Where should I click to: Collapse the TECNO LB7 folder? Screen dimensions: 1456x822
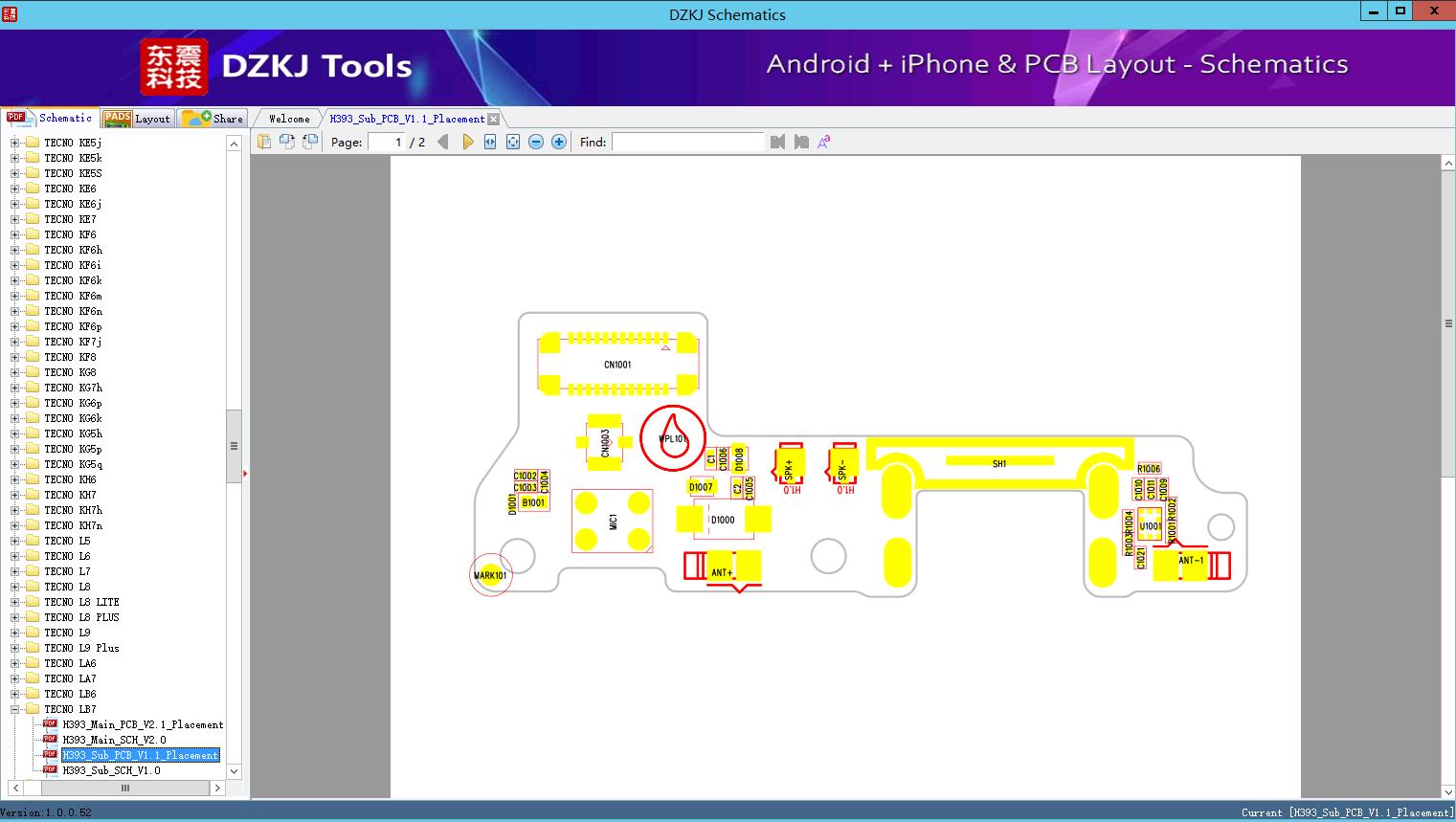14,709
